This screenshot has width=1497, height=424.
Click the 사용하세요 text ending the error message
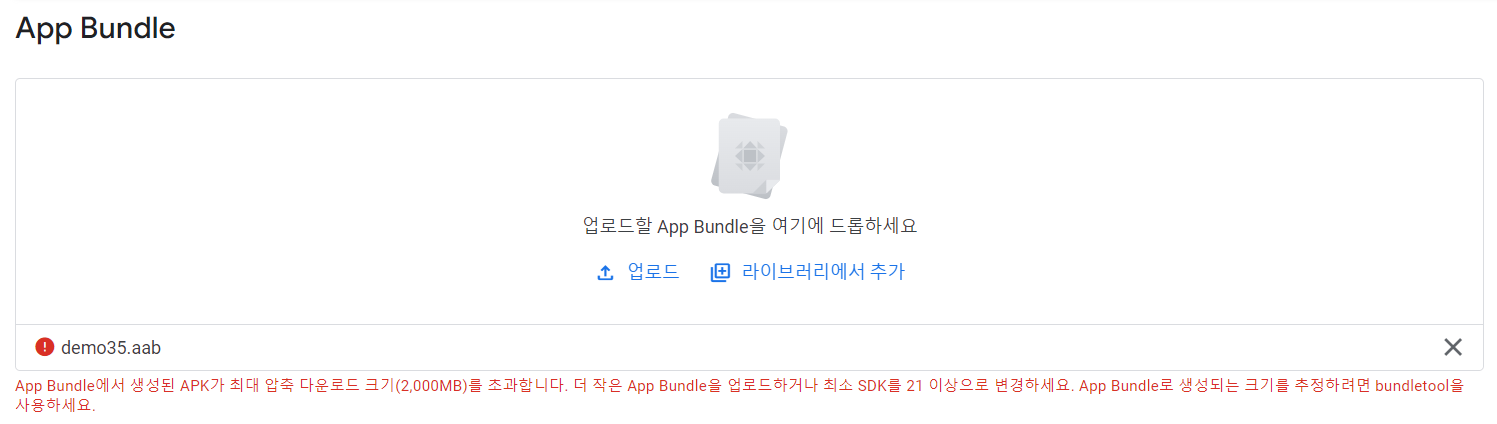55,406
